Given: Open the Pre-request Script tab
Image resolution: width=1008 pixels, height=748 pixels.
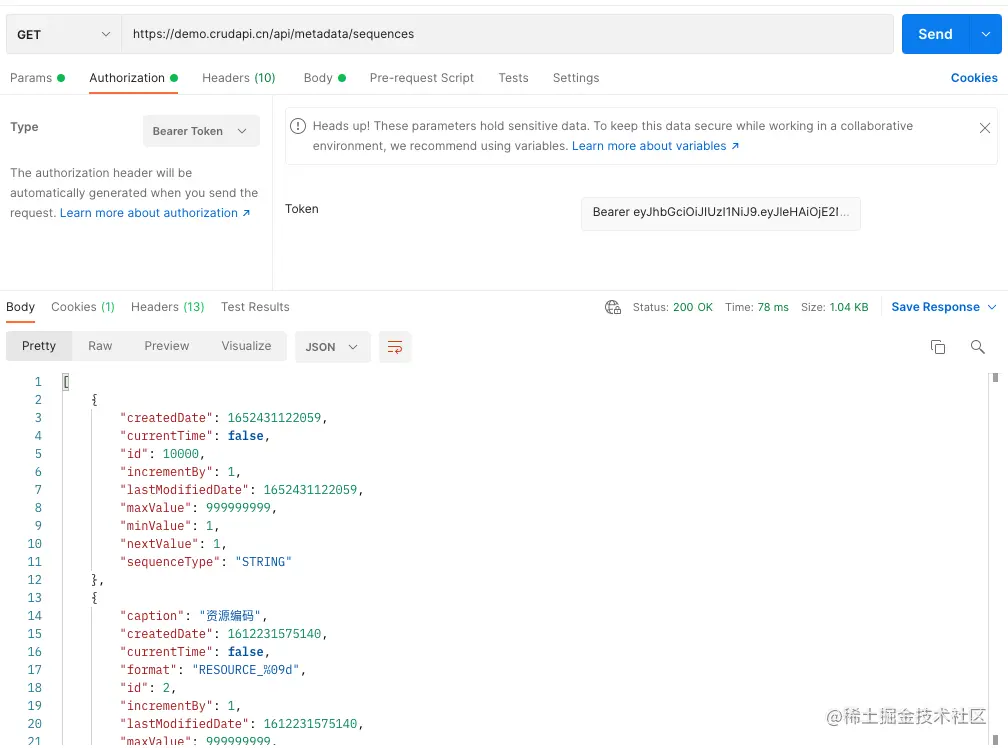Looking at the screenshot, I should tap(421, 78).
